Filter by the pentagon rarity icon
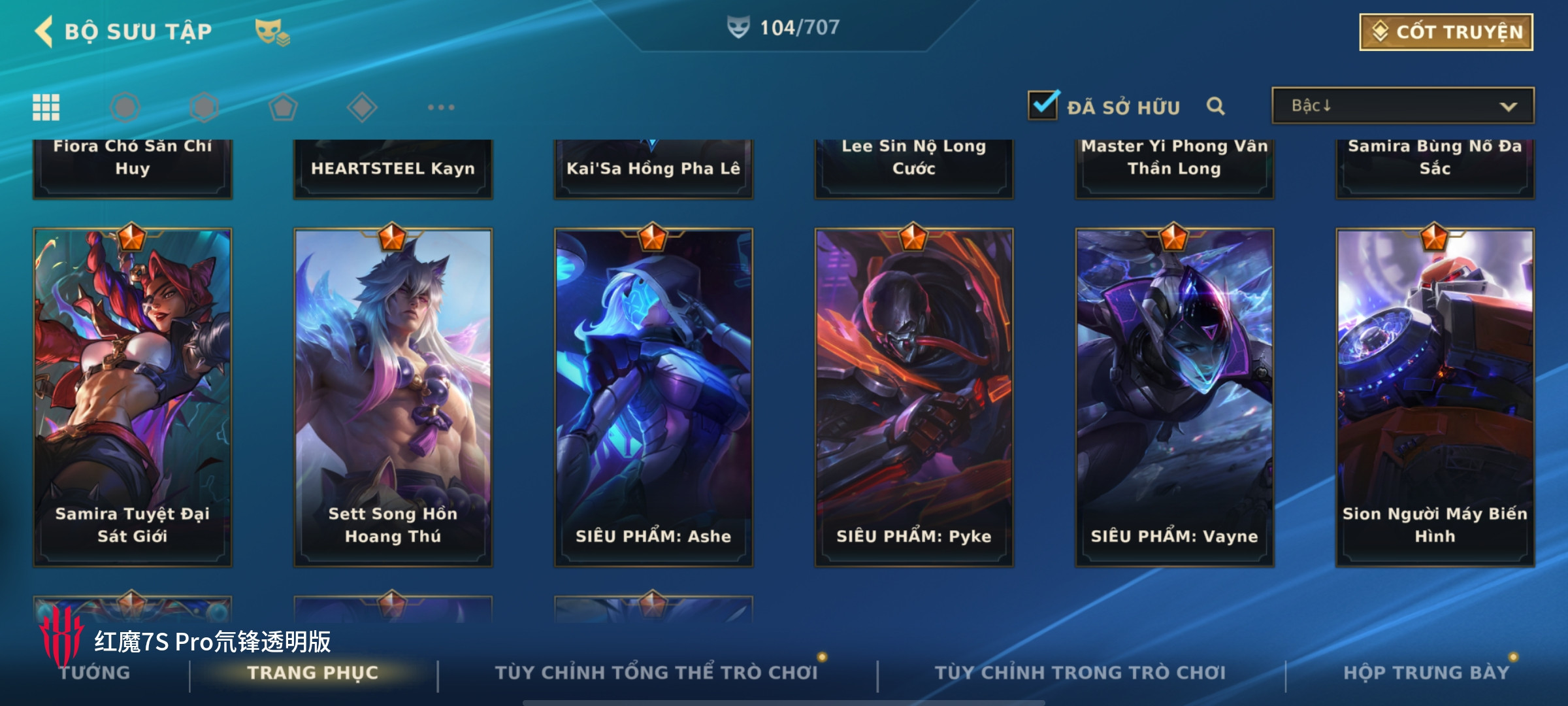This screenshot has height=706, width=1568. pos(283,107)
